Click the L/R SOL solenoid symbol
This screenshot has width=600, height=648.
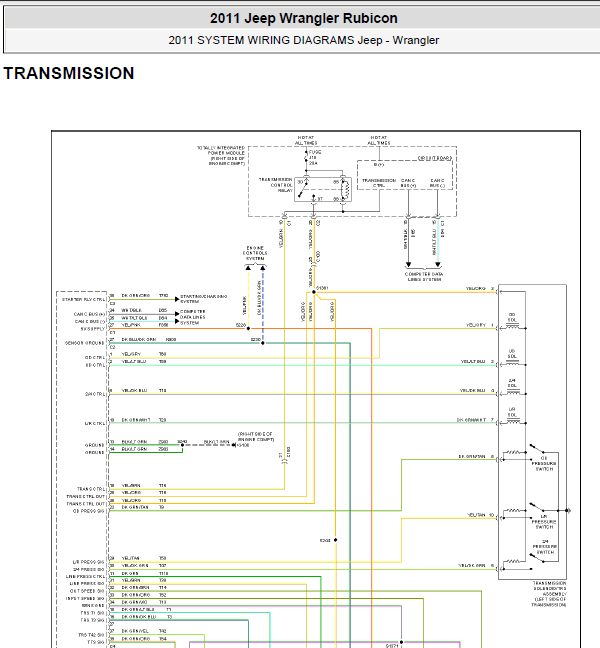click(513, 422)
